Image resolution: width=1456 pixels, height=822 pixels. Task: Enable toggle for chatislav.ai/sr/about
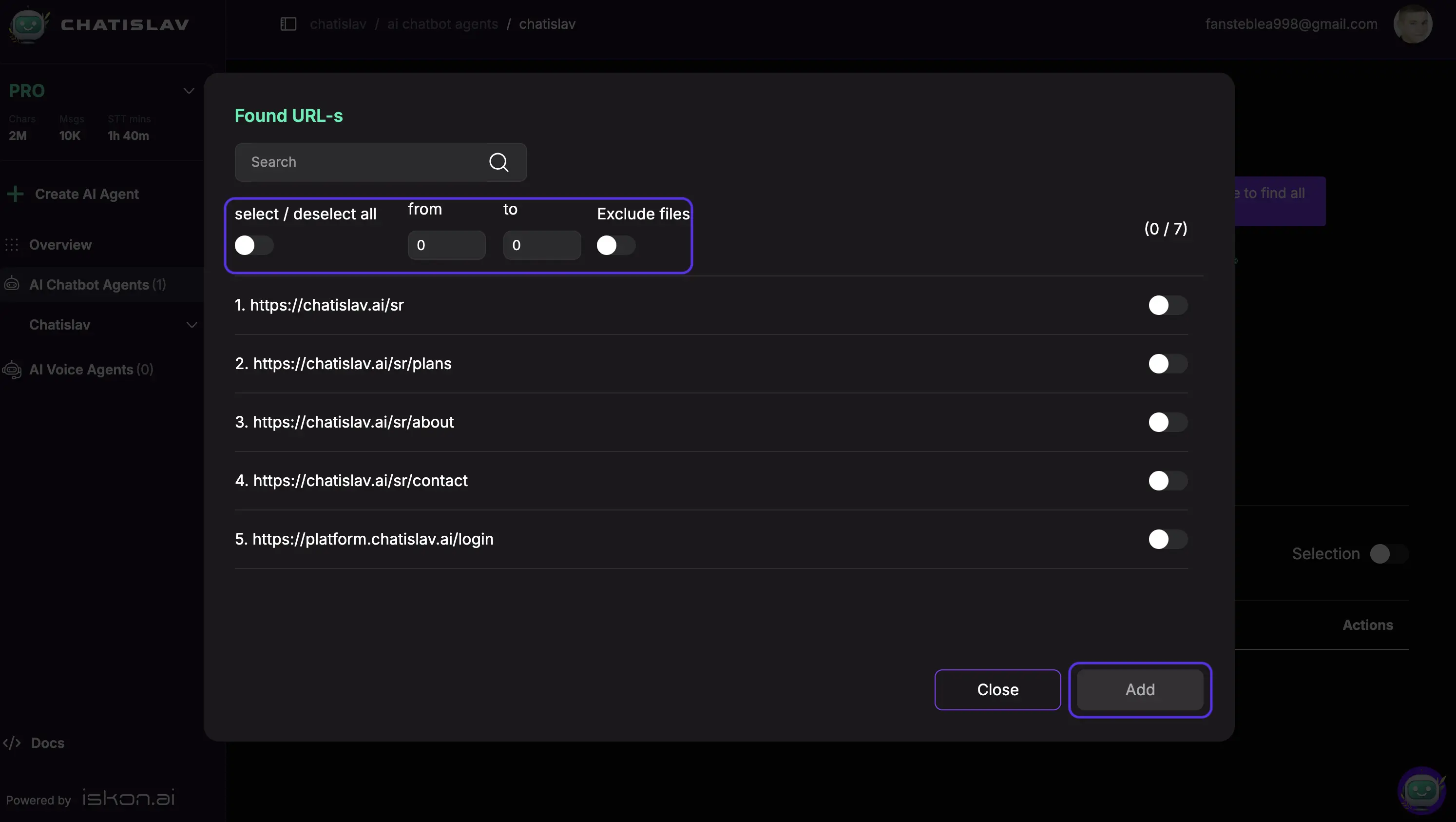pos(1168,422)
